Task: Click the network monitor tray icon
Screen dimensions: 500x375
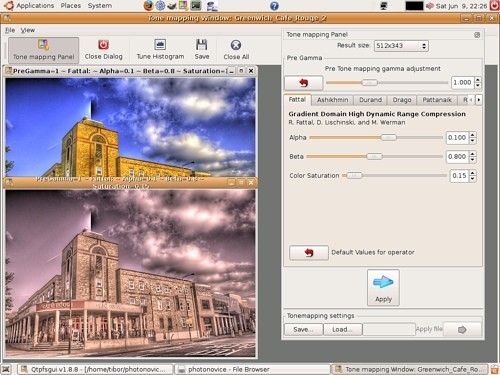Action: 383,6
